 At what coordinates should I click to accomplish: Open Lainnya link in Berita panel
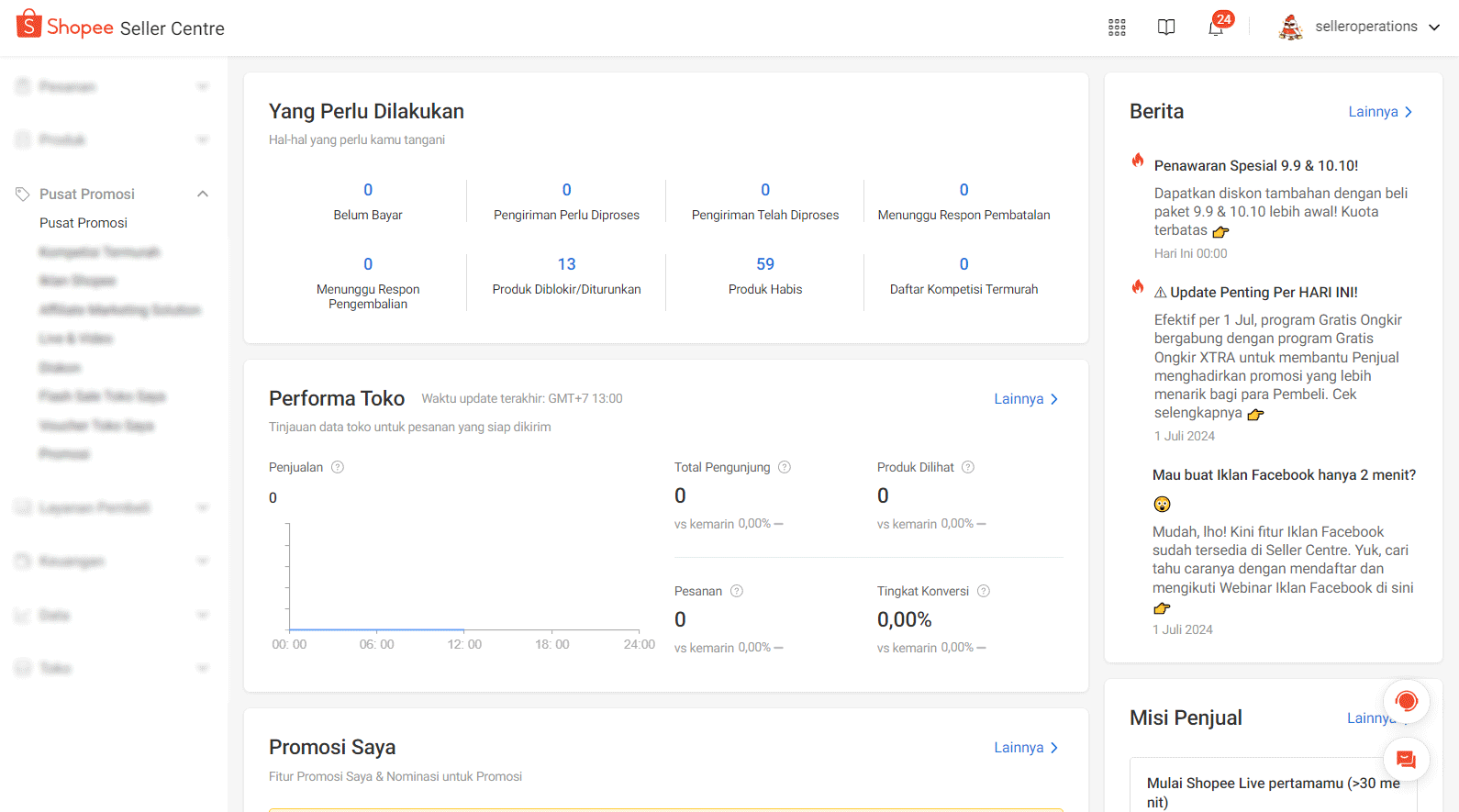point(1380,112)
